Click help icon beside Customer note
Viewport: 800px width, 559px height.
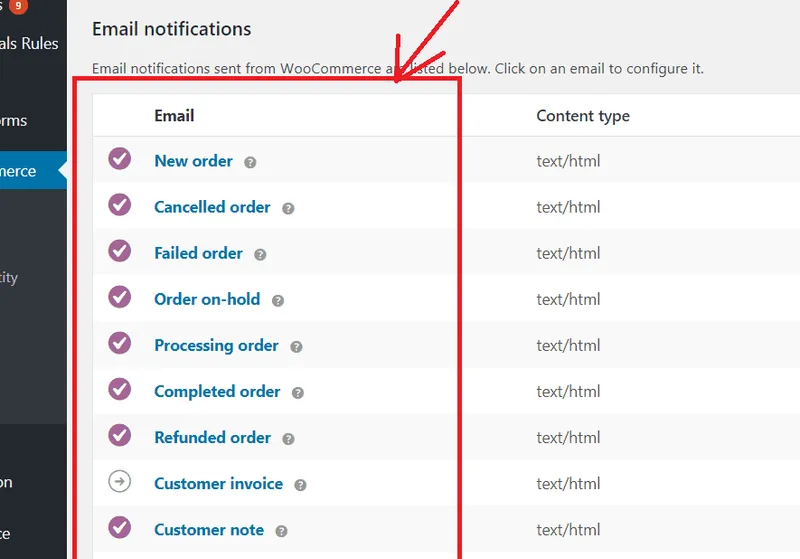[x=281, y=531]
